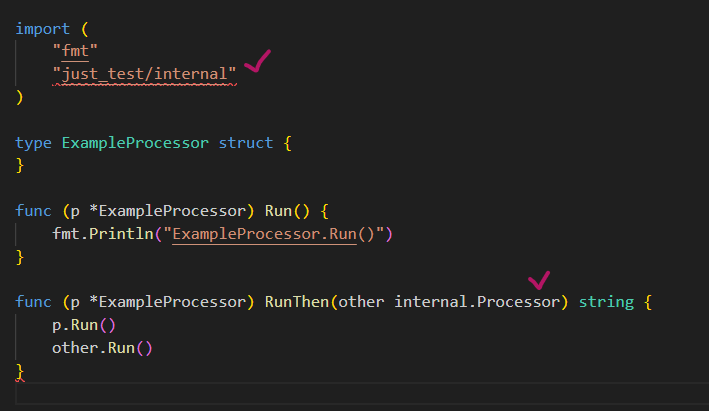Click the pink checkmark beside the just_test/internal import
Image resolution: width=709 pixels, height=411 pixels.
click(257, 64)
